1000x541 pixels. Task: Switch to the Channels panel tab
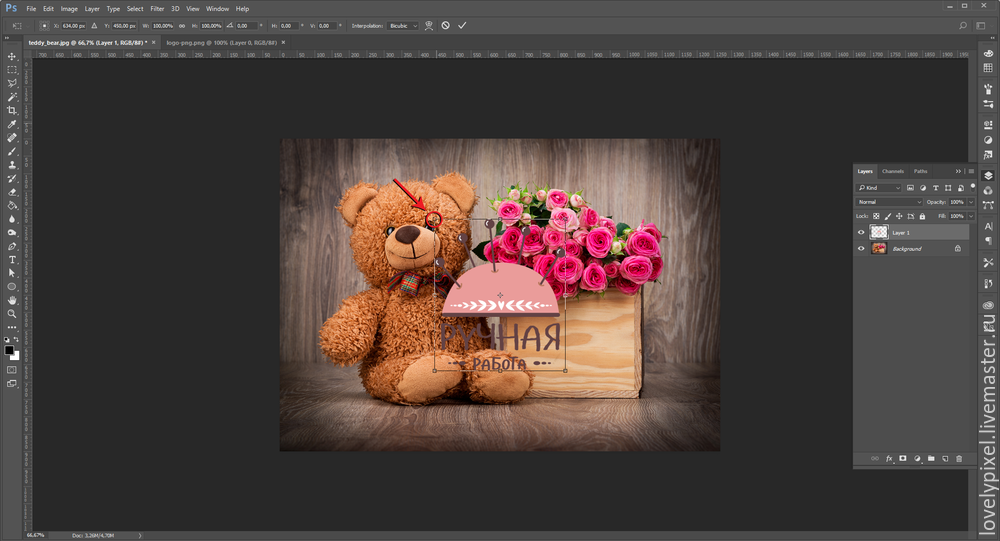(892, 171)
